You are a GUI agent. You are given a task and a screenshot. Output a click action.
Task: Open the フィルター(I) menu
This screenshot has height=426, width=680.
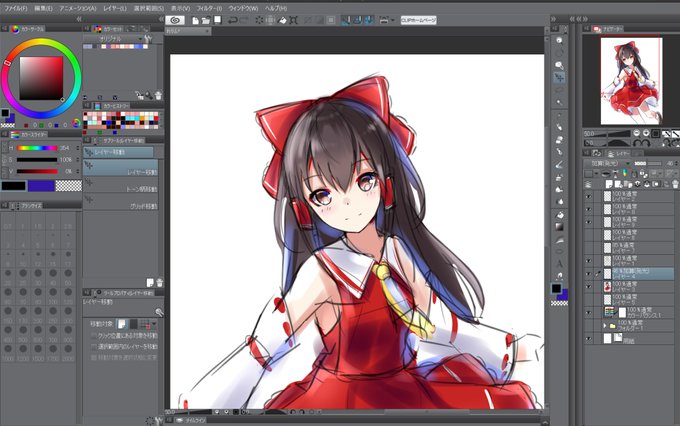pos(209,8)
